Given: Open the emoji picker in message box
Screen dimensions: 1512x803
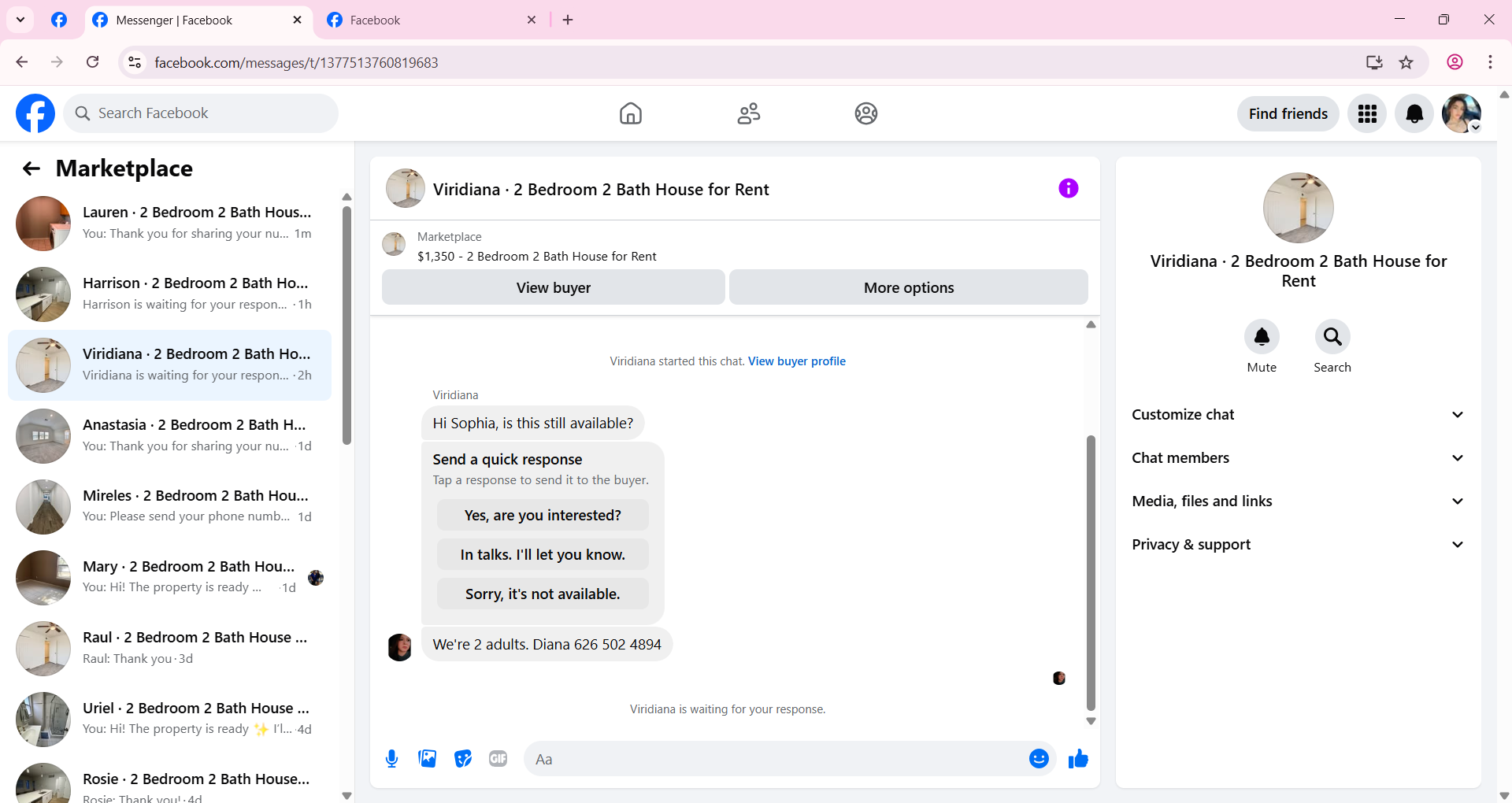Looking at the screenshot, I should coord(1039,759).
